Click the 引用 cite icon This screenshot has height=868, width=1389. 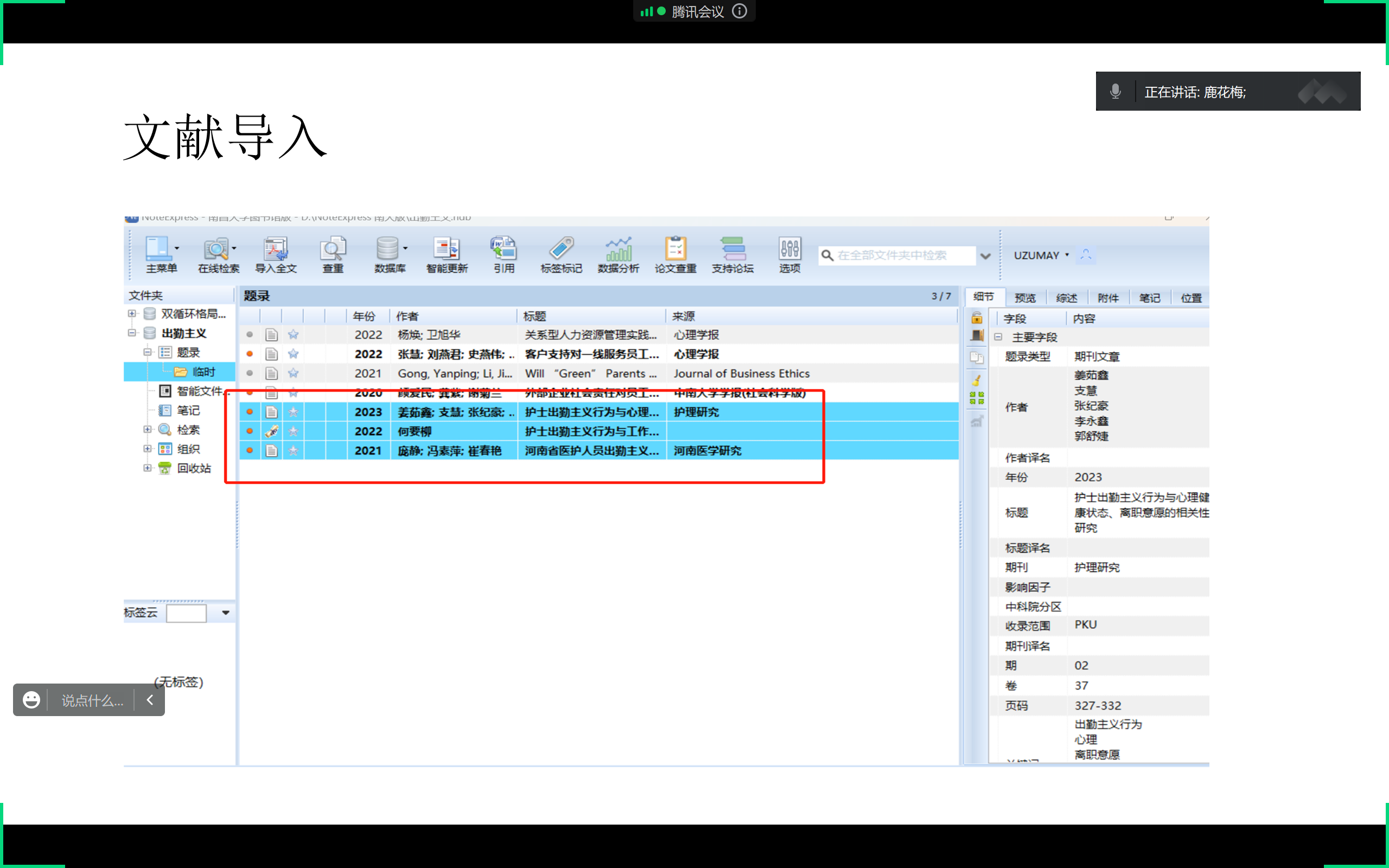(x=504, y=254)
